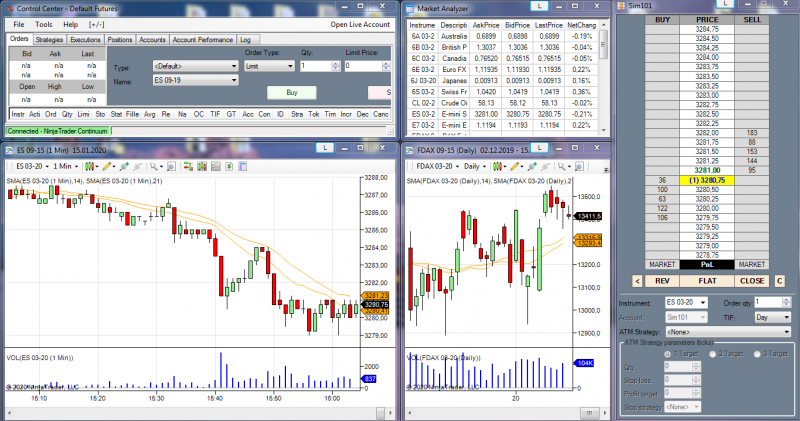
Task: Switch to the Strategies tab
Action: (x=49, y=40)
